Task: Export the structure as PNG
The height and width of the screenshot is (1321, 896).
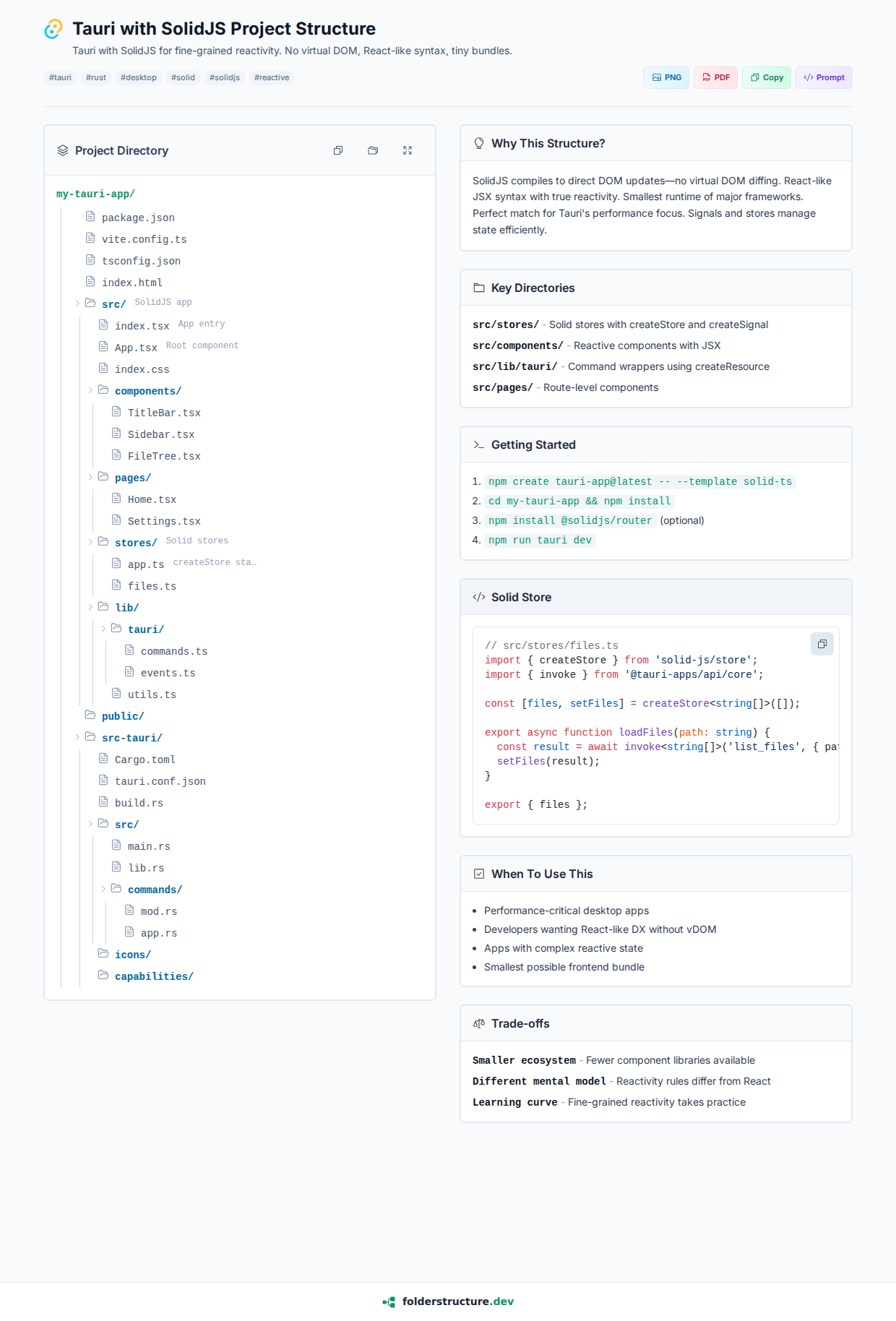Action: tap(666, 78)
